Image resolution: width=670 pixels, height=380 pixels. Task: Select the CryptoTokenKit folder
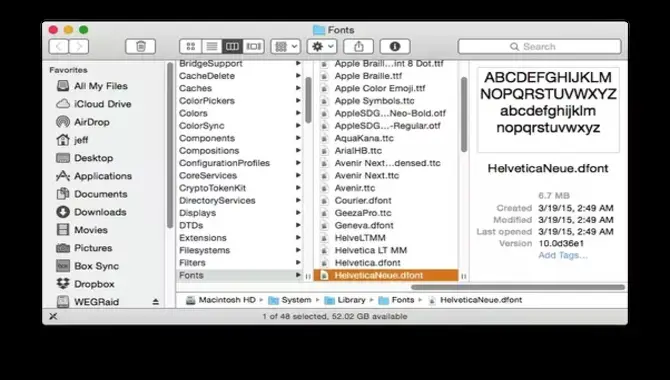[x=212, y=188]
